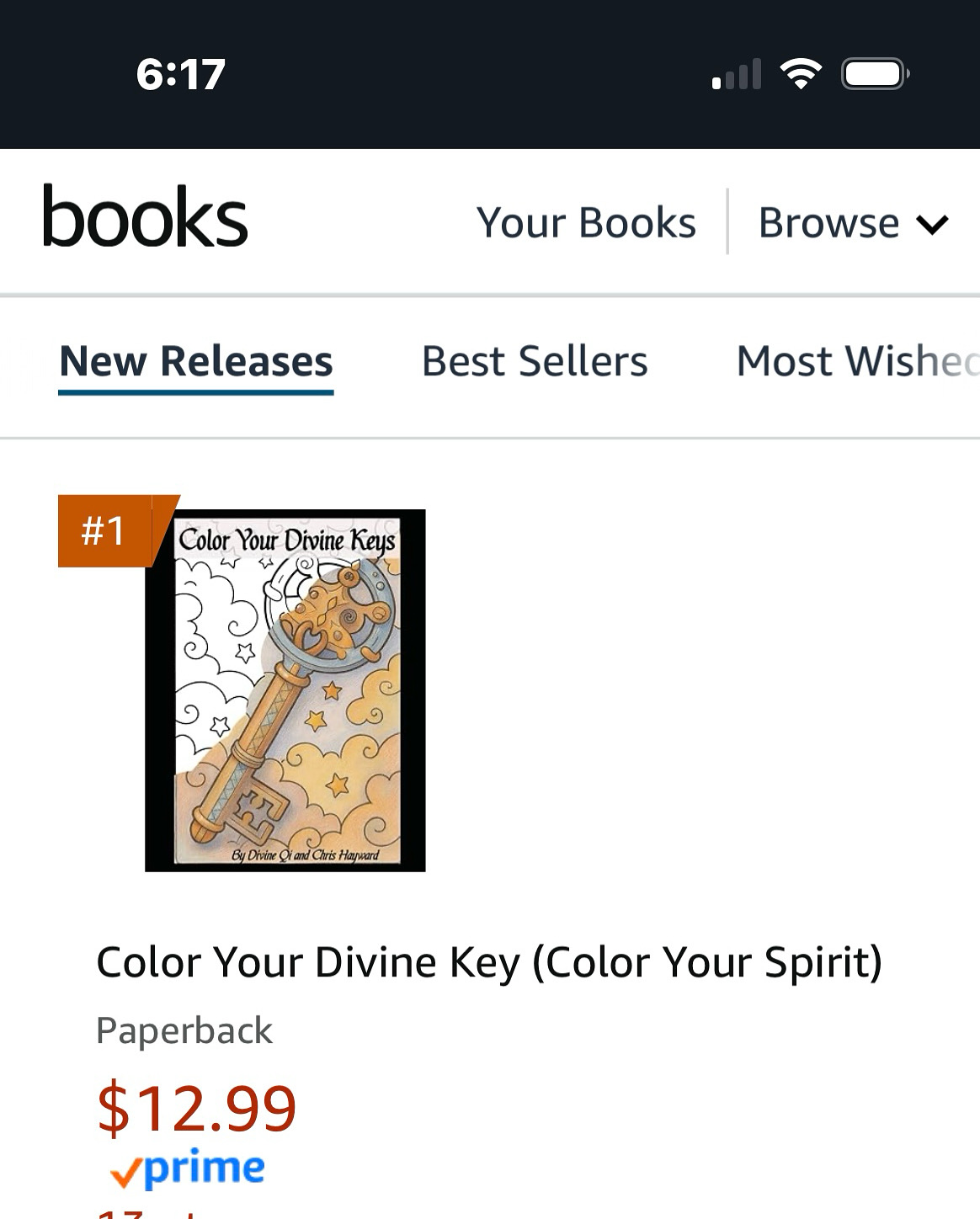Tap the Wi-Fi status icon
Viewport: 980px width, 1219px height.
[801, 74]
